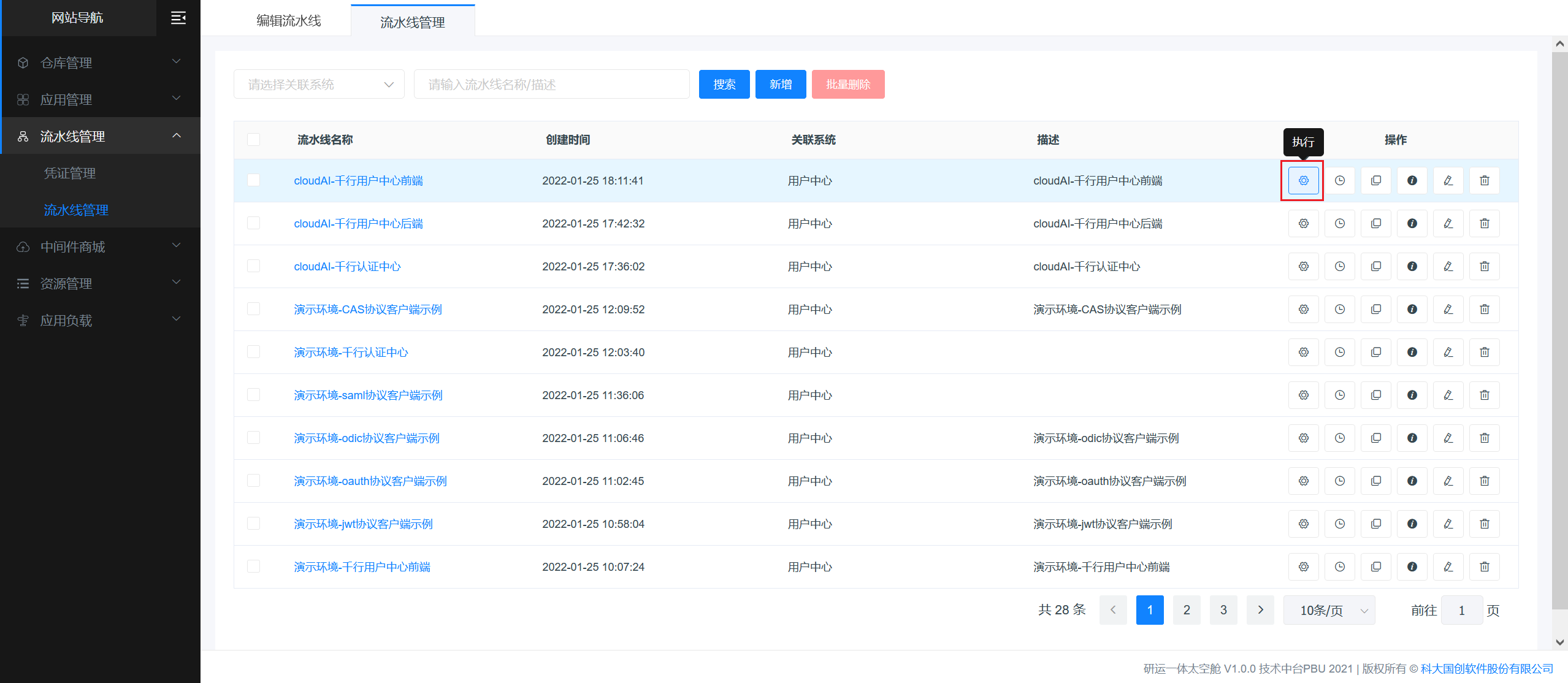Select the 流水线管理 tab at the top

point(413,22)
